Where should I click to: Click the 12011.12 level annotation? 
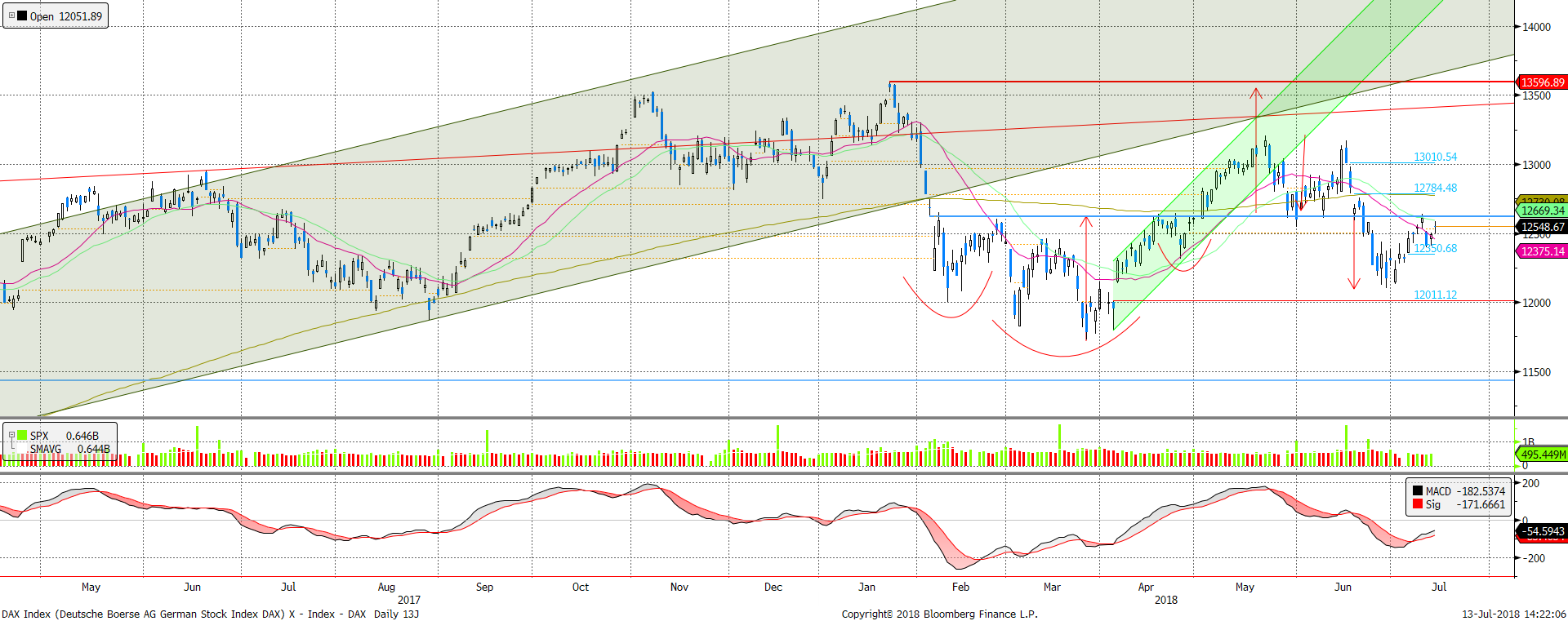point(1436,295)
